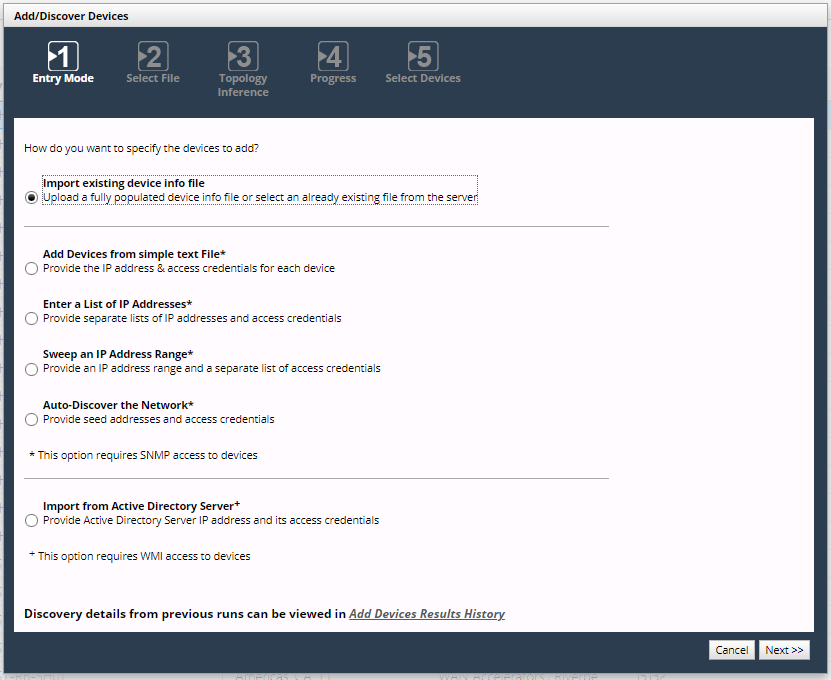The width and height of the screenshot is (831, 680).
Task: Click the Entry Mode step label
Action: point(63,79)
